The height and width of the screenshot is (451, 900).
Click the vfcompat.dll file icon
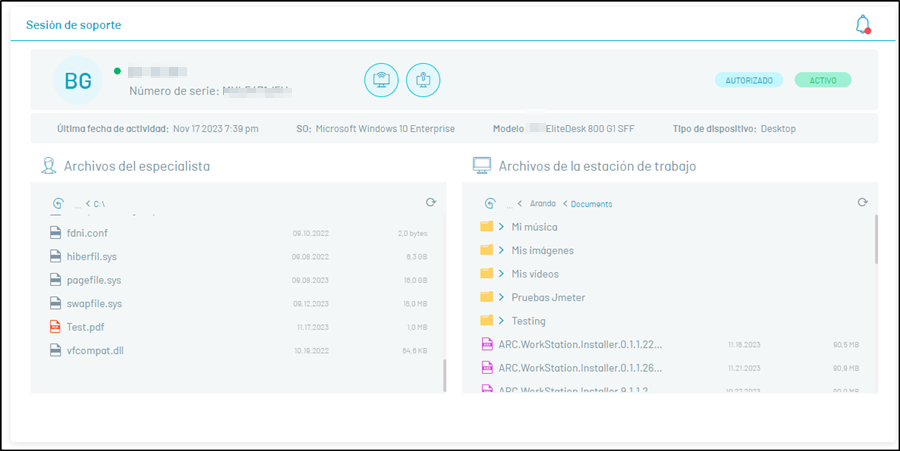tap(55, 351)
